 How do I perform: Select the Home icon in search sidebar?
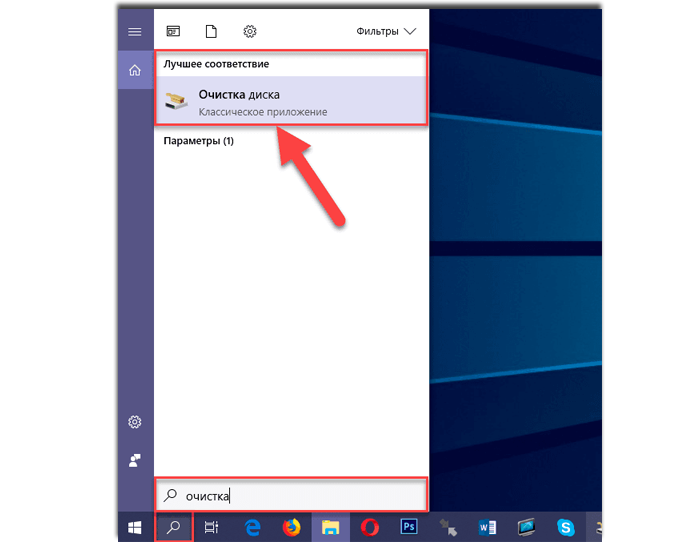135,70
